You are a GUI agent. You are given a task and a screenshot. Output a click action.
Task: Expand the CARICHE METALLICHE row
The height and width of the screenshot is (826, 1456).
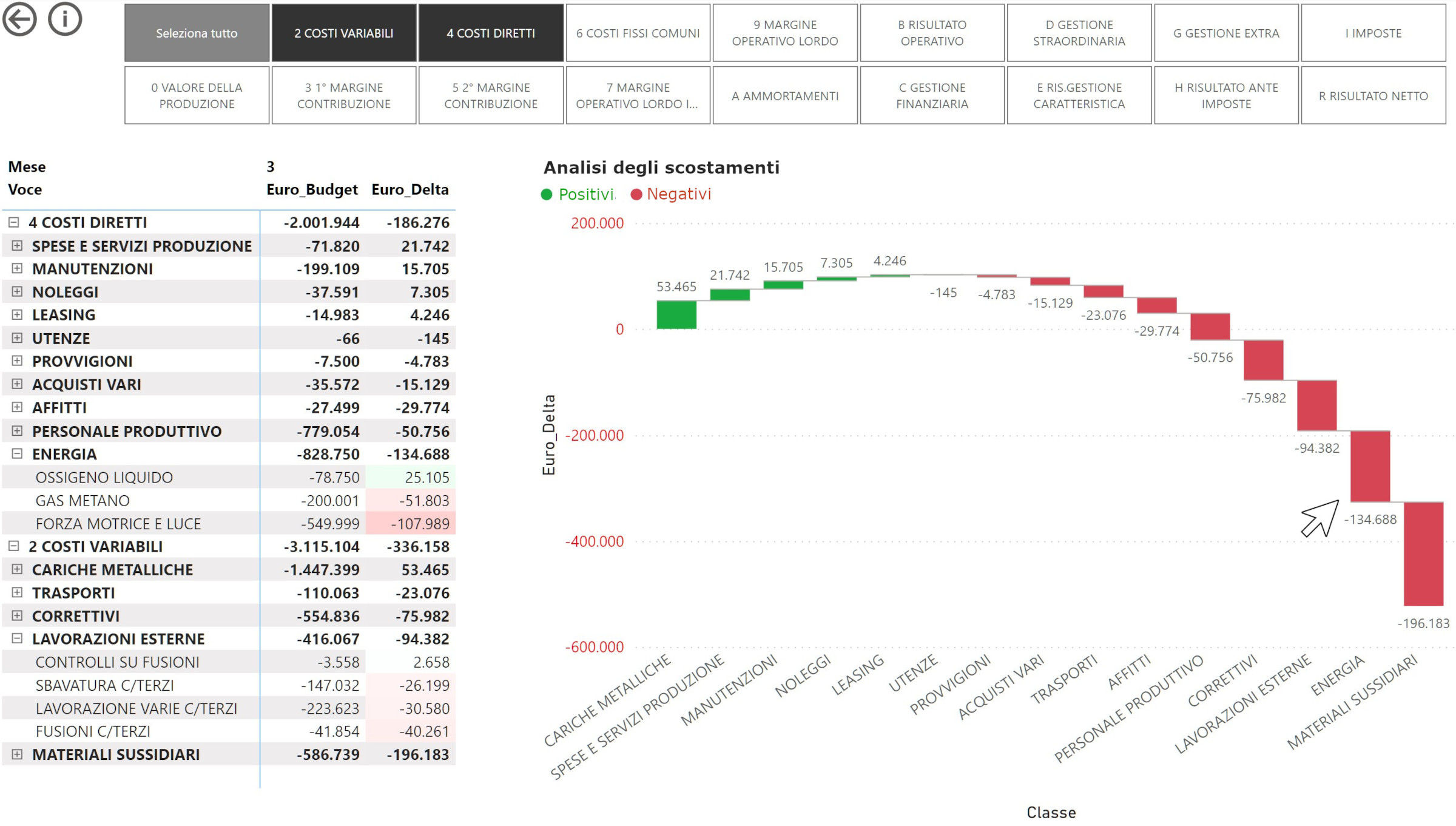[17, 569]
